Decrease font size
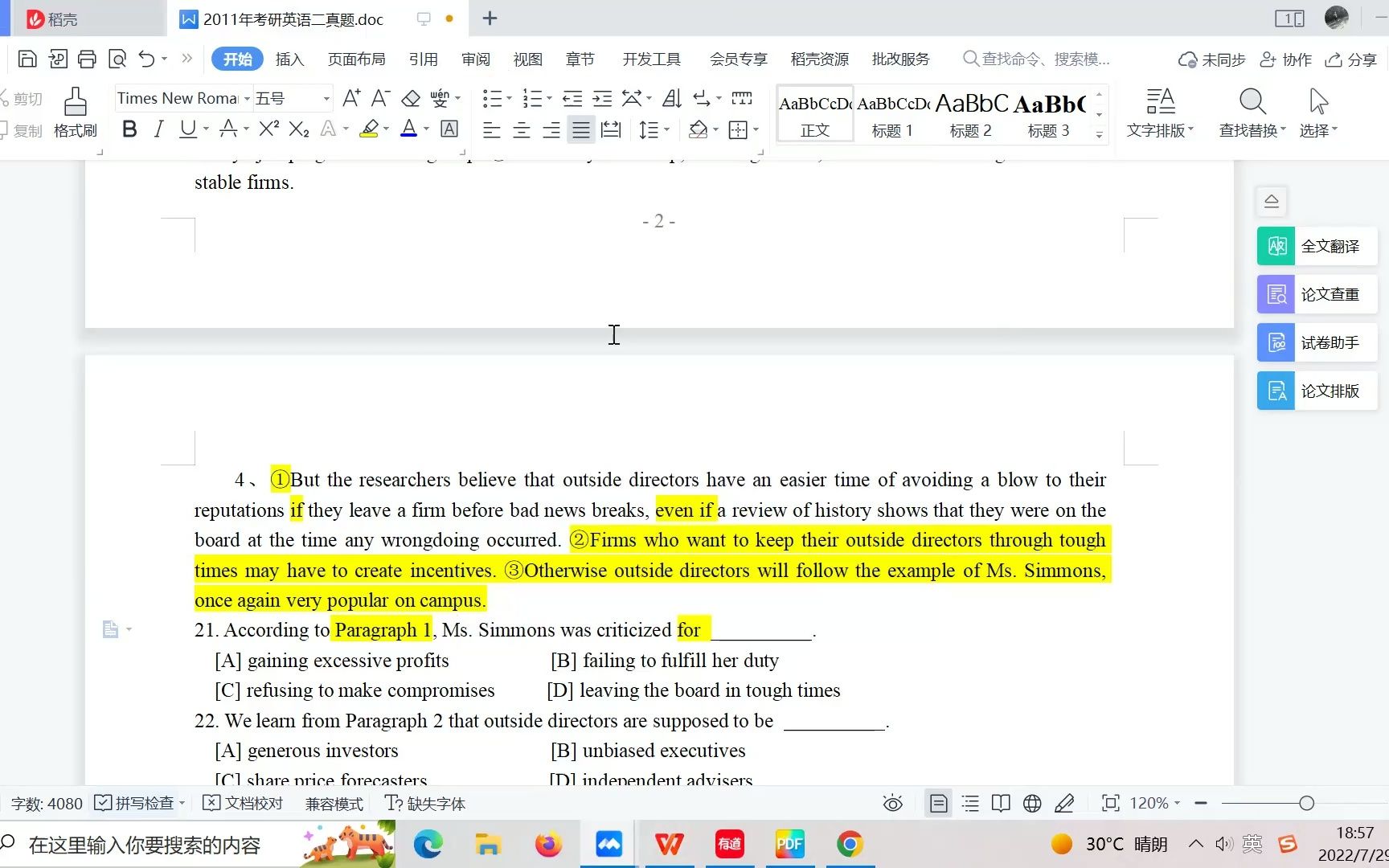This screenshot has width=1389, height=868. pyautogui.click(x=381, y=98)
